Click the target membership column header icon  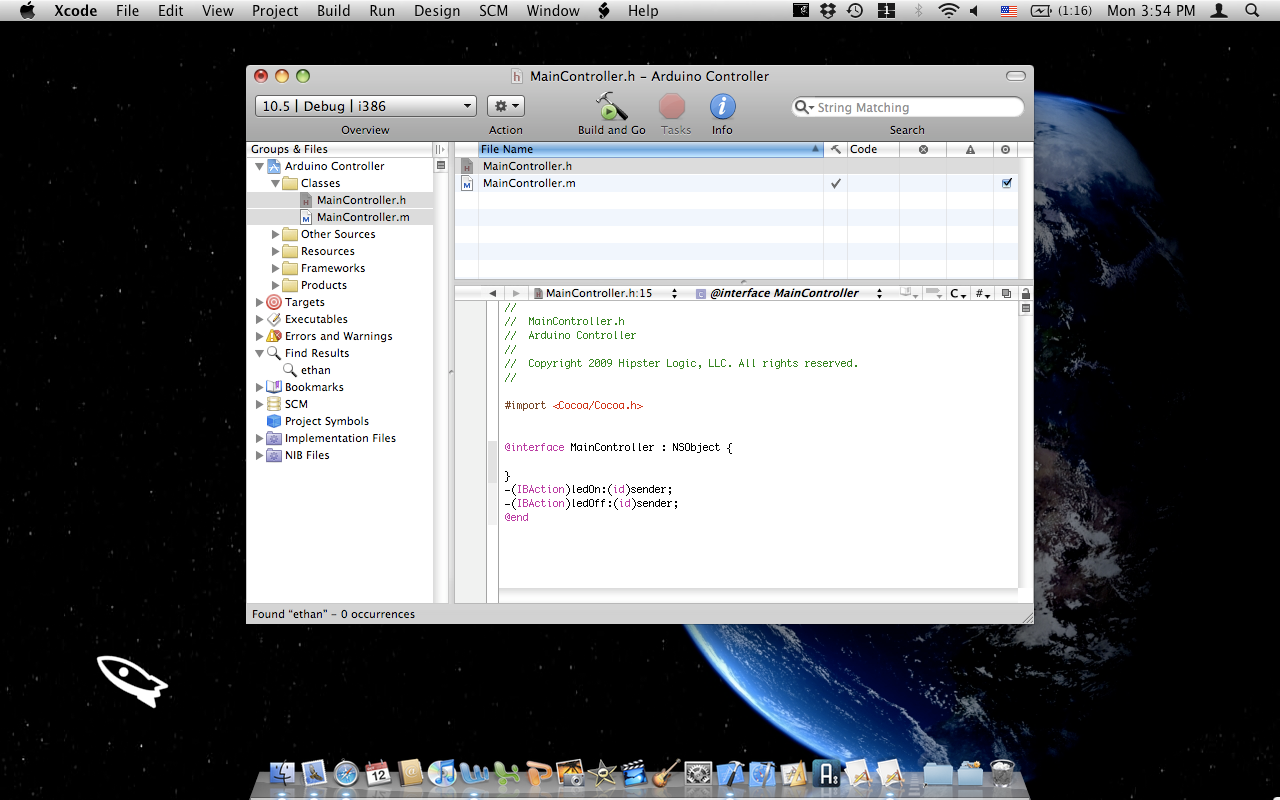point(1006,149)
